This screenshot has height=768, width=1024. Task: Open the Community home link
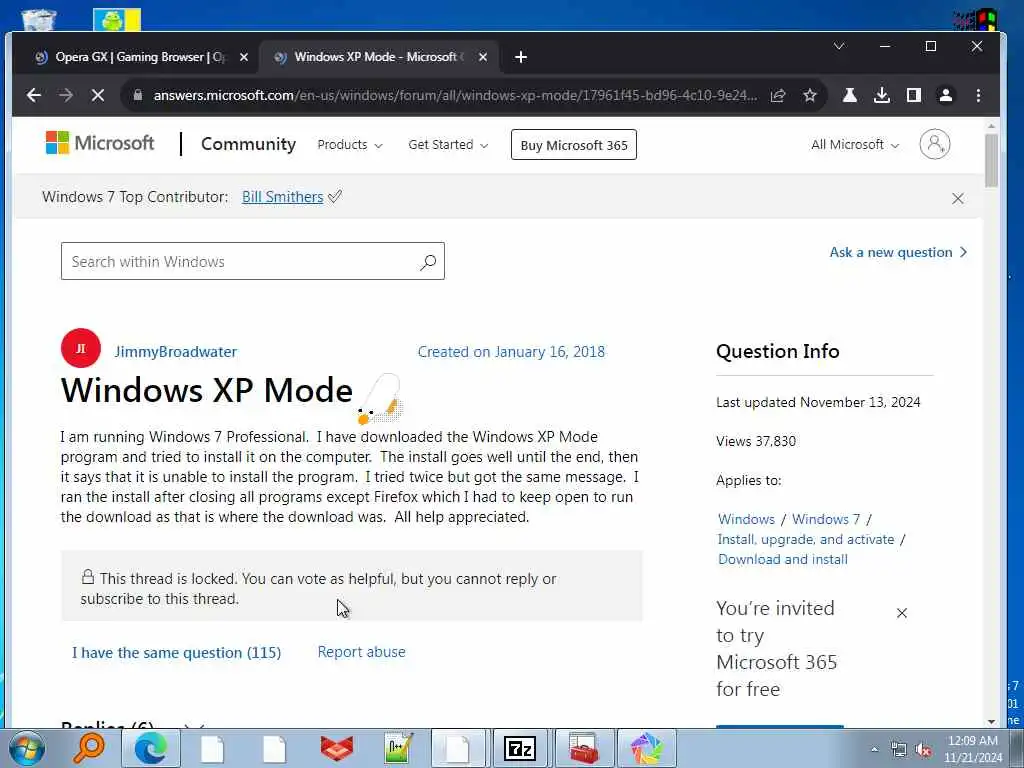point(248,144)
